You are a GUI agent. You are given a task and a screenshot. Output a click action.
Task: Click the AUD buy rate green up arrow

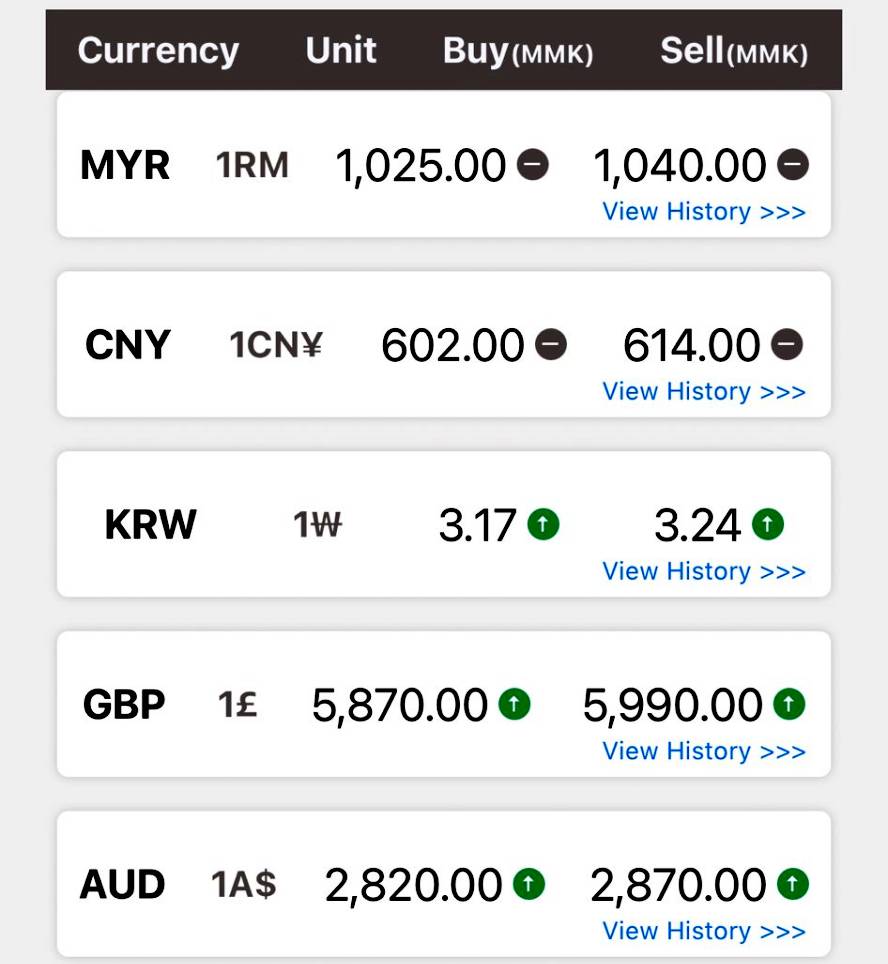point(528,884)
